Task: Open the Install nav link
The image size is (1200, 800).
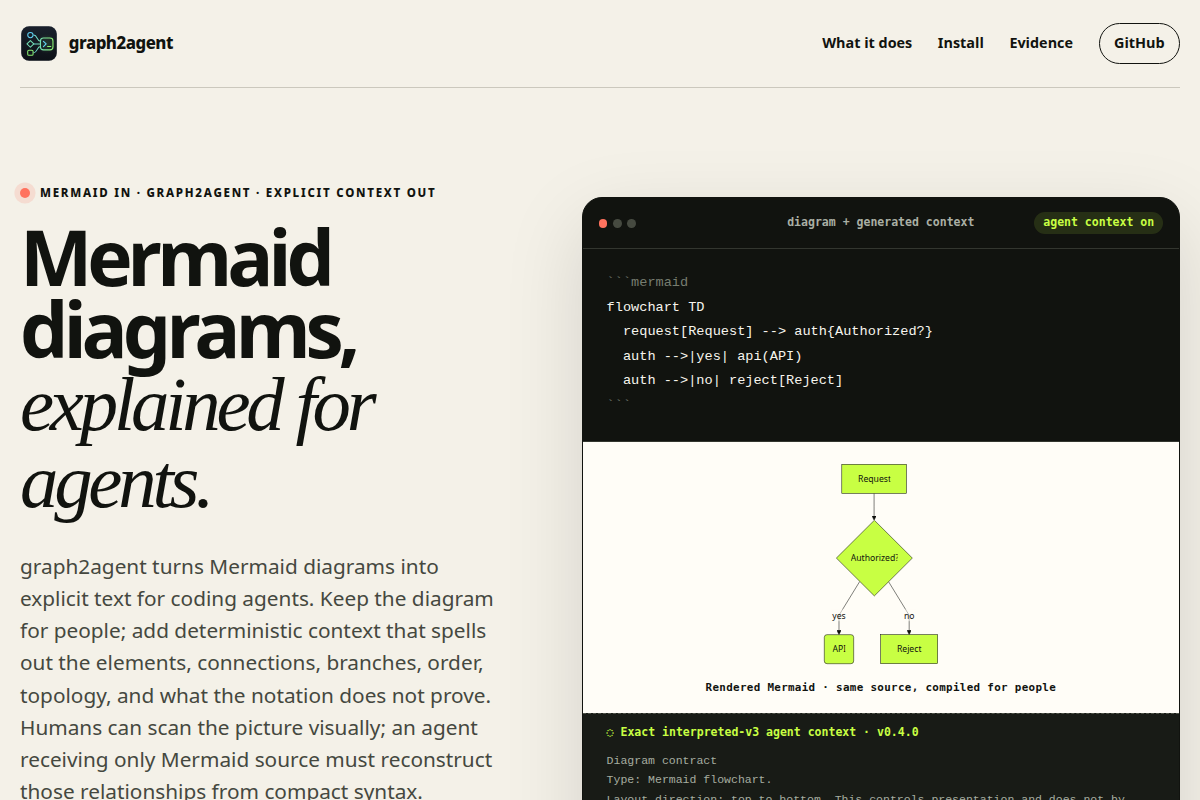Action: (960, 43)
